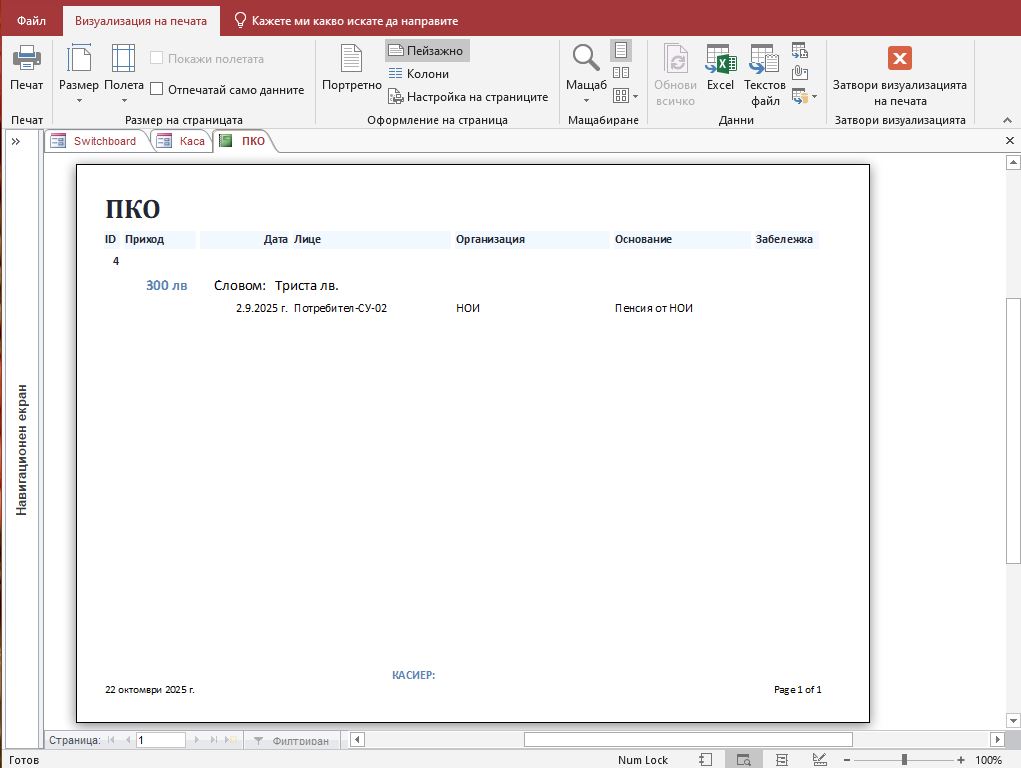Enable Отпечатай само данните checkbox

[157, 90]
